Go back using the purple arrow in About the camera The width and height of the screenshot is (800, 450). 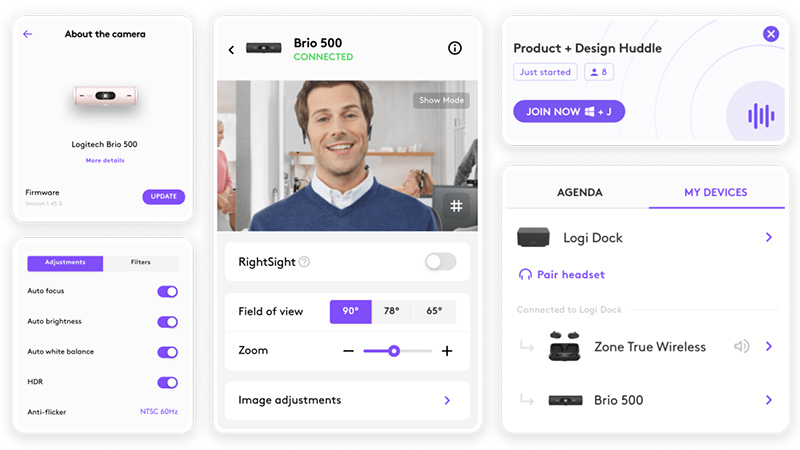[28, 34]
